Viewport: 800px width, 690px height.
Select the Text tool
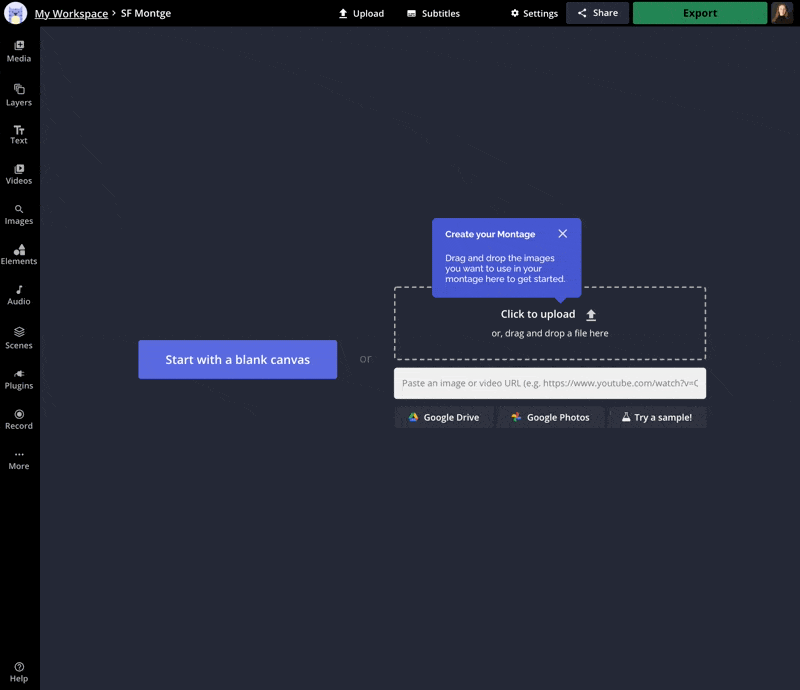[x=19, y=134]
